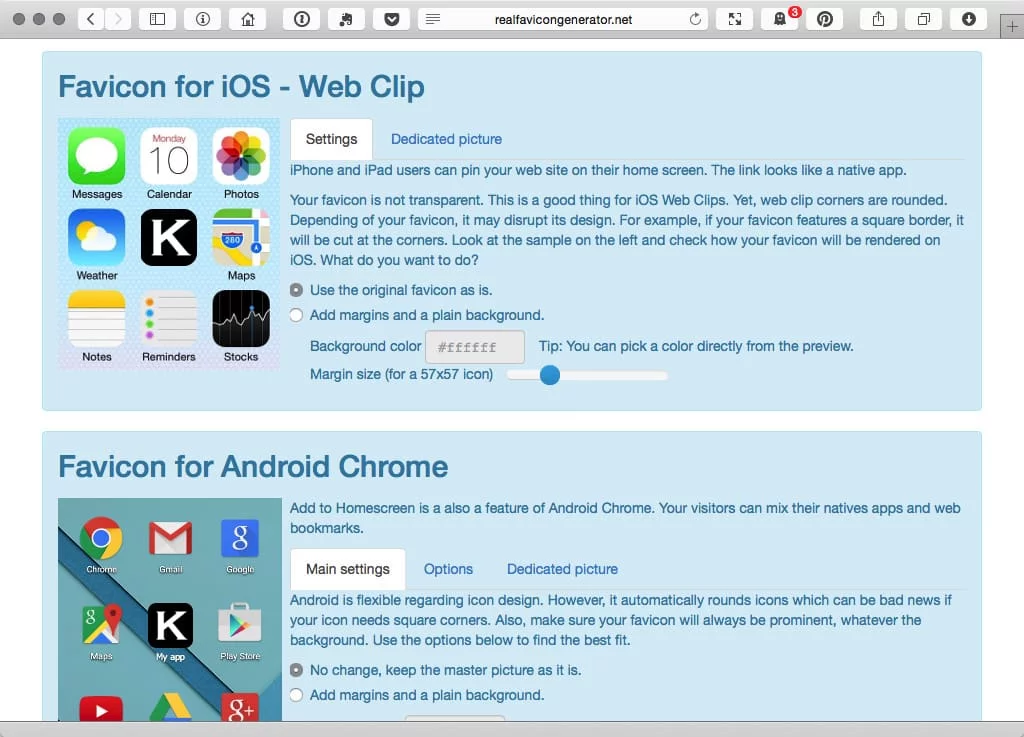
Task: Select 'Use the original favicon as is' radio
Action: pos(296,290)
